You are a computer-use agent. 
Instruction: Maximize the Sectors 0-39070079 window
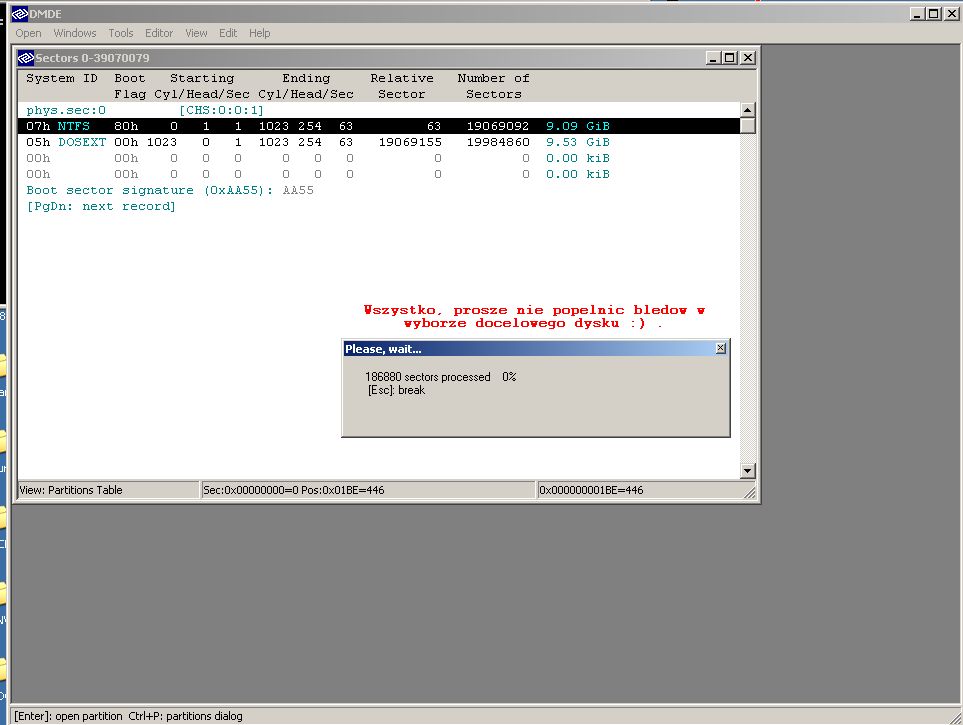pyautogui.click(x=730, y=58)
